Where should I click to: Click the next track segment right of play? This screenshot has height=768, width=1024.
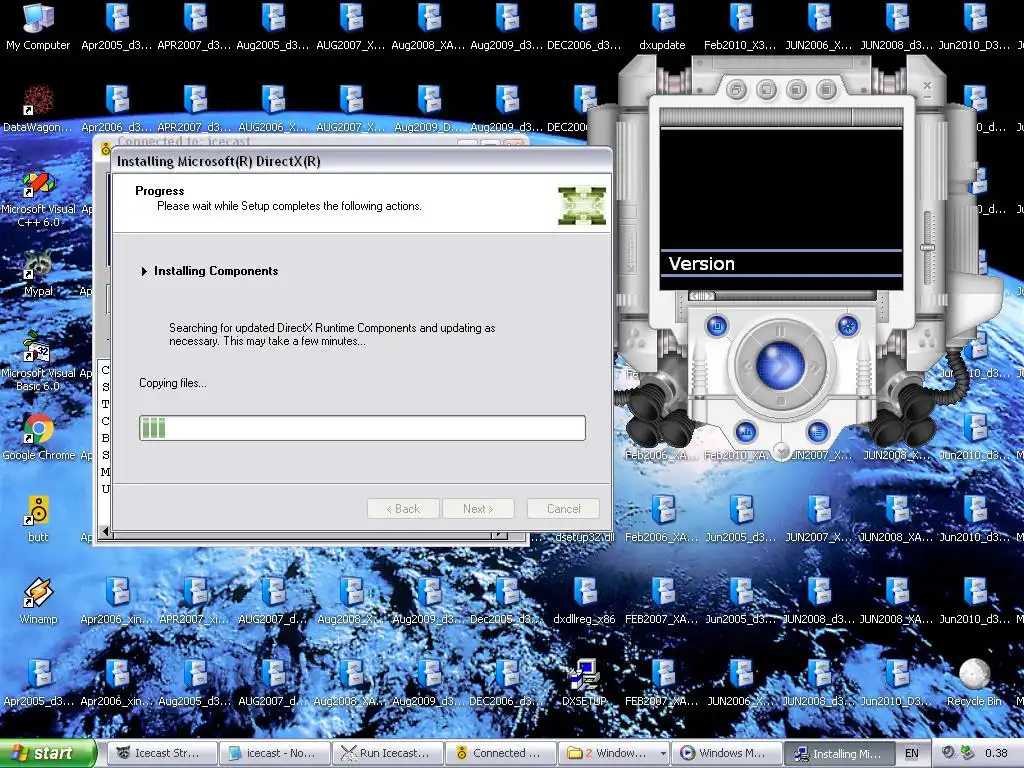(814, 366)
